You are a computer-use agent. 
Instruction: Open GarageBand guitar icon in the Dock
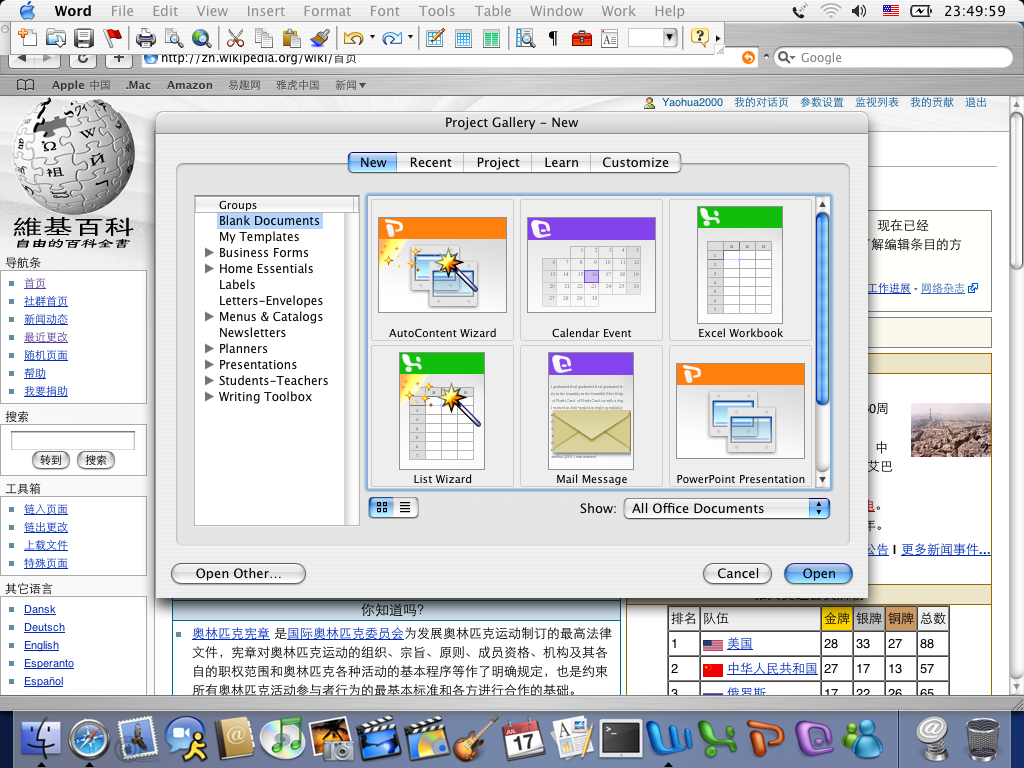[475, 738]
